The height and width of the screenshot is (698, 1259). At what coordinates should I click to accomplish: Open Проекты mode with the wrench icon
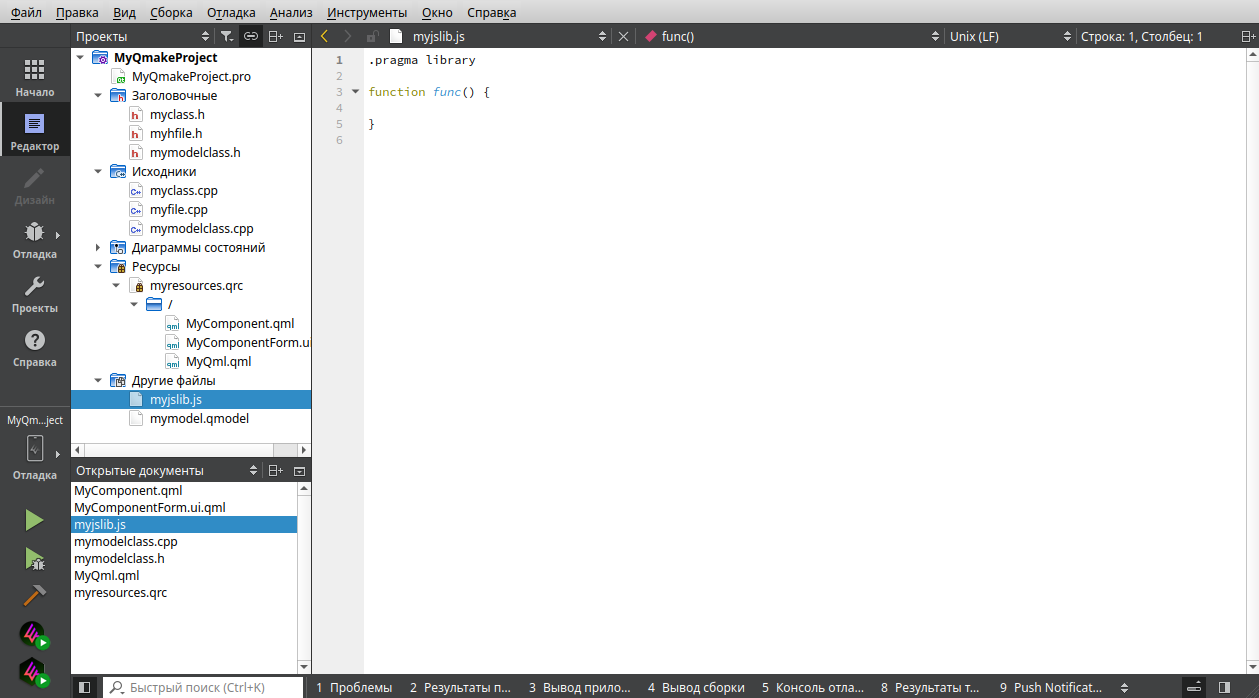35,293
